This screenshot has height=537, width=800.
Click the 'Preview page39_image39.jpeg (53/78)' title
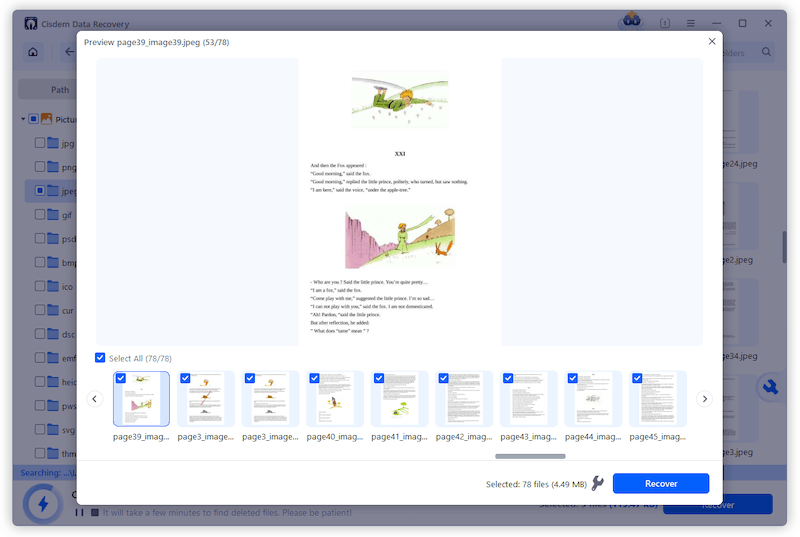157,42
